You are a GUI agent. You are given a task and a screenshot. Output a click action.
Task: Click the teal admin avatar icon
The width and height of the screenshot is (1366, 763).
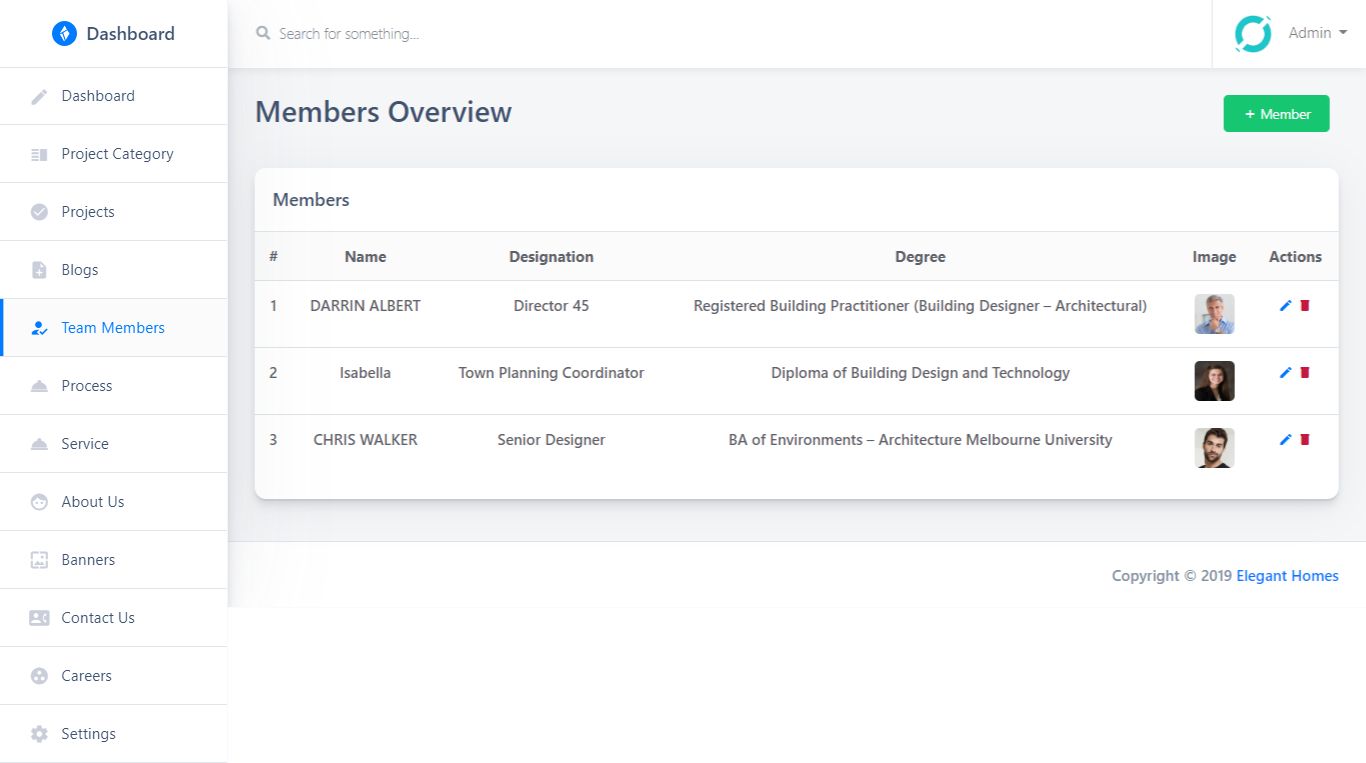tap(1253, 34)
